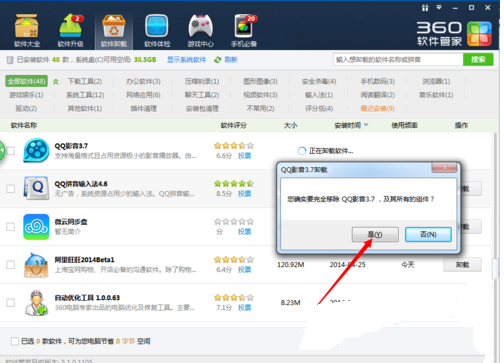The height and width of the screenshot is (363, 504).
Task: Select the 不常用(2) category
Action: tap(260, 108)
